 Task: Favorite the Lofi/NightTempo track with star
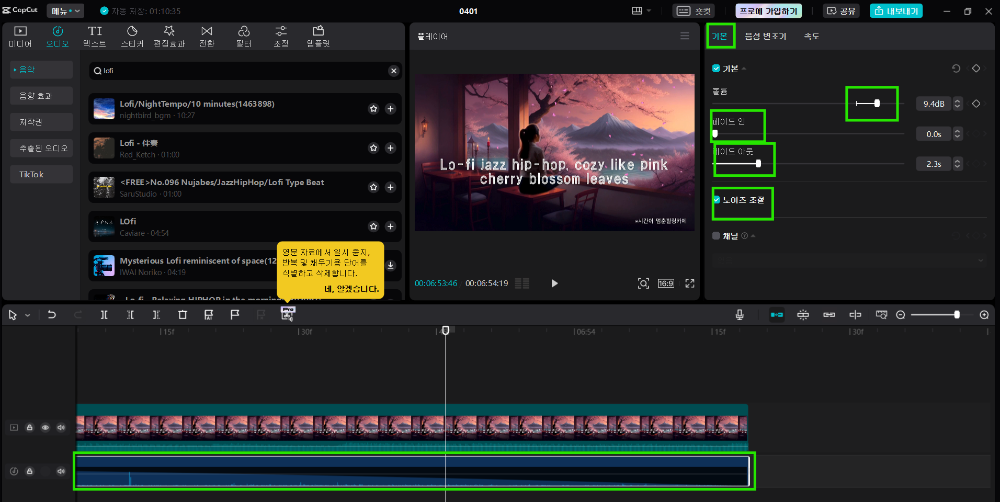coord(373,109)
